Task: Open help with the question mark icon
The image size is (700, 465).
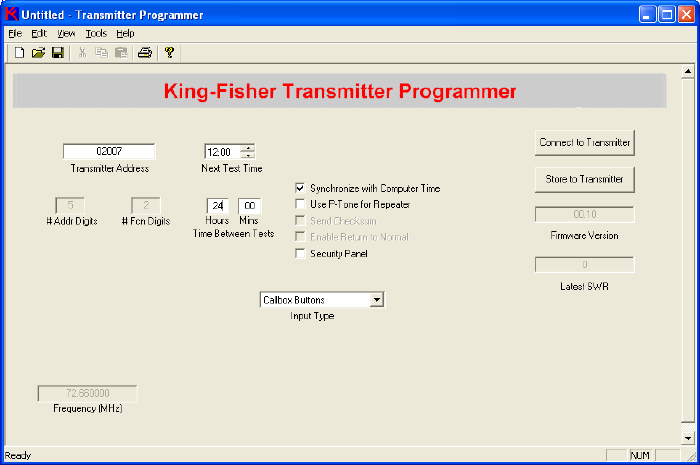Action: pyautogui.click(x=169, y=53)
